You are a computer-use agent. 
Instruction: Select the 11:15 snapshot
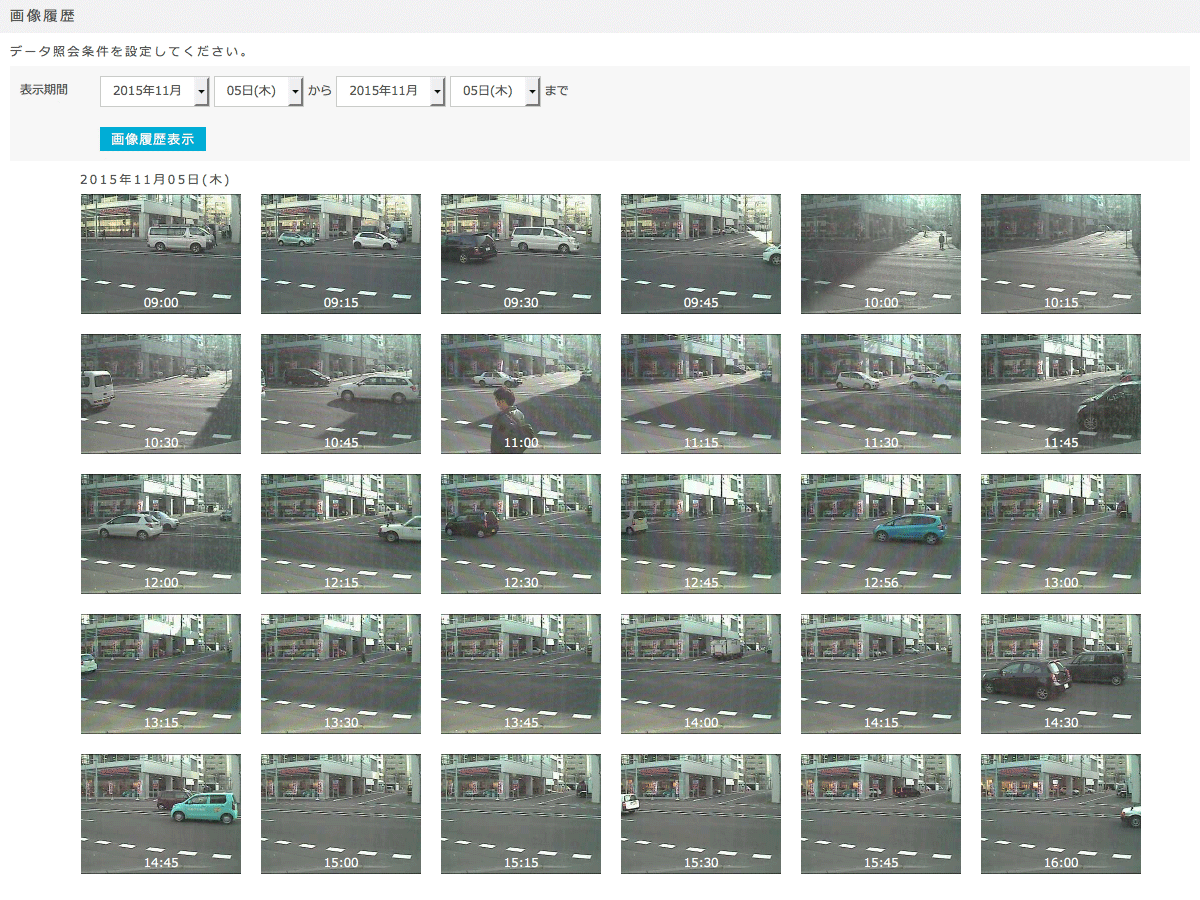[701, 394]
